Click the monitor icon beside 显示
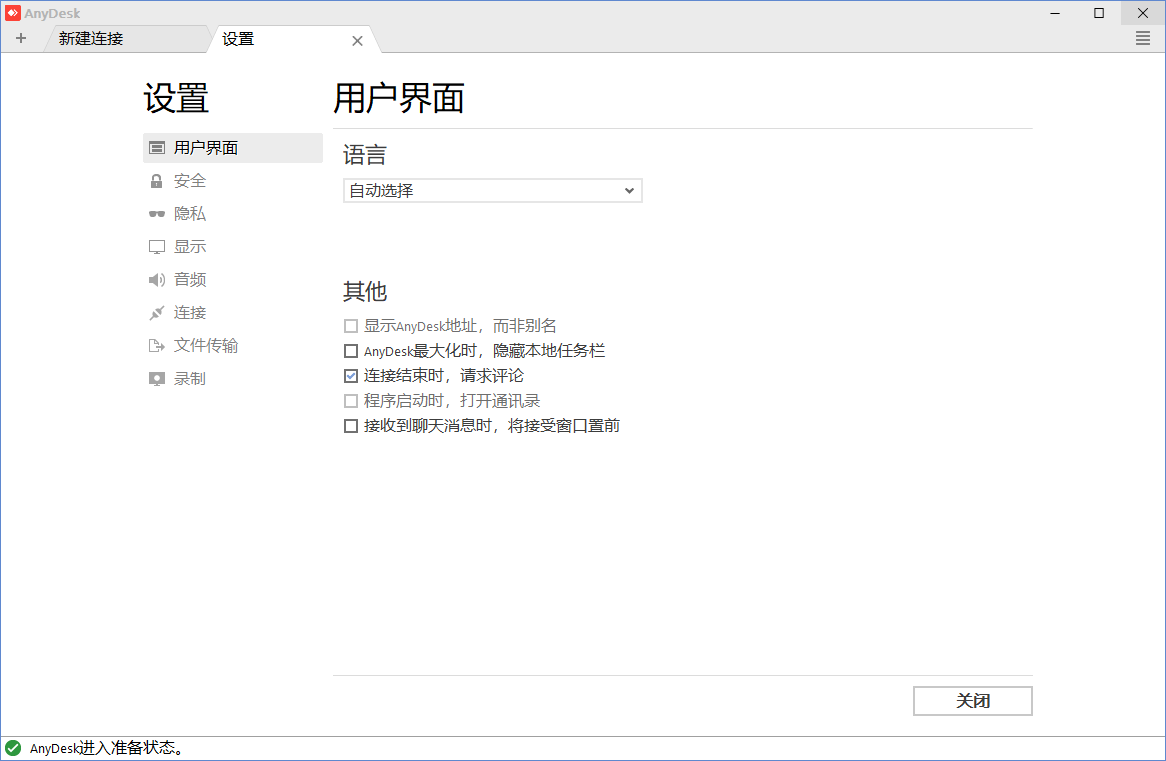 (157, 247)
